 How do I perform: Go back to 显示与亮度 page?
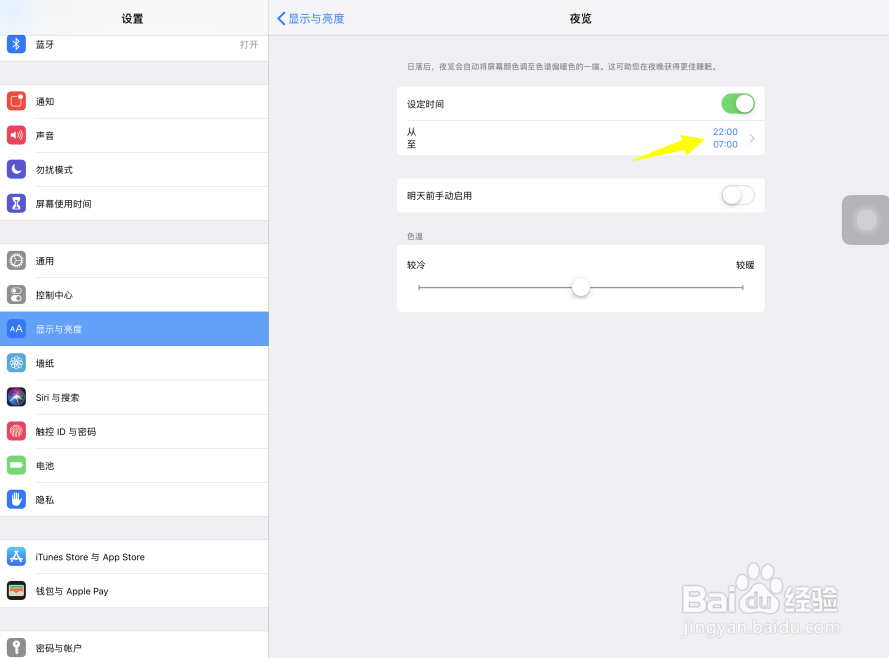311,19
